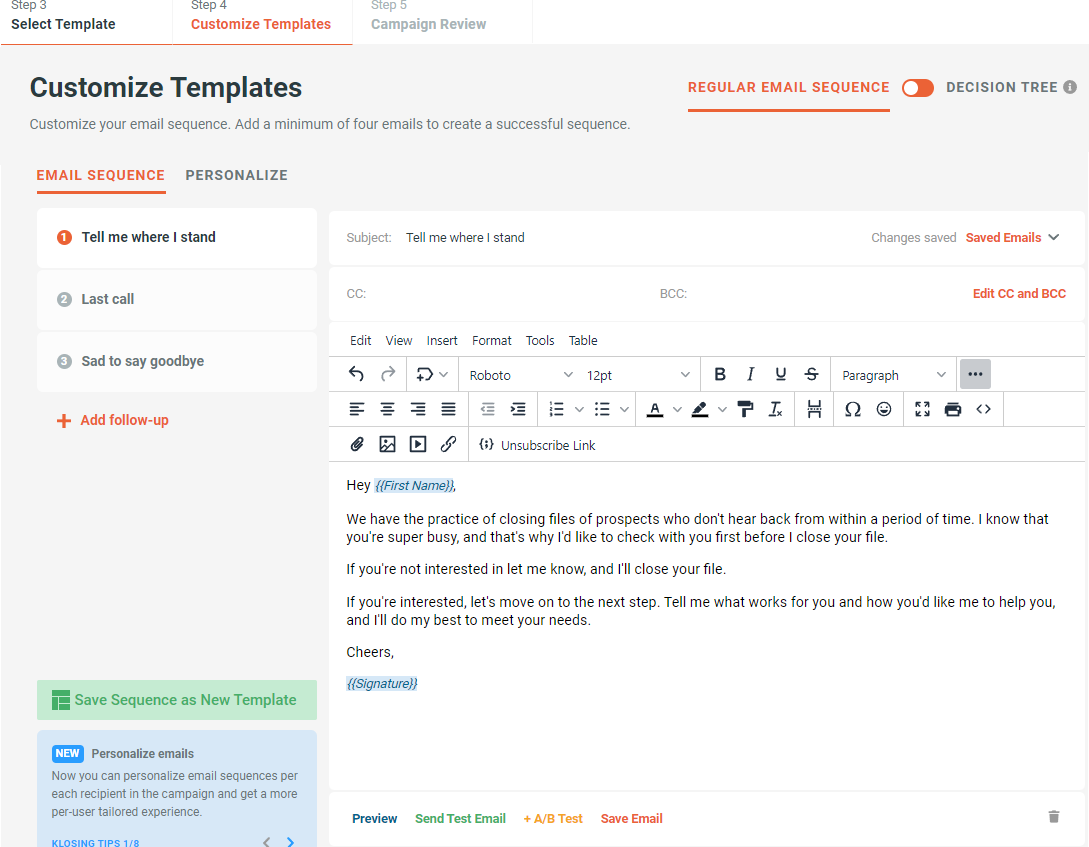Apply strikethrough formatting
This screenshot has width=1089, height=847.
(x=811, y=375)
